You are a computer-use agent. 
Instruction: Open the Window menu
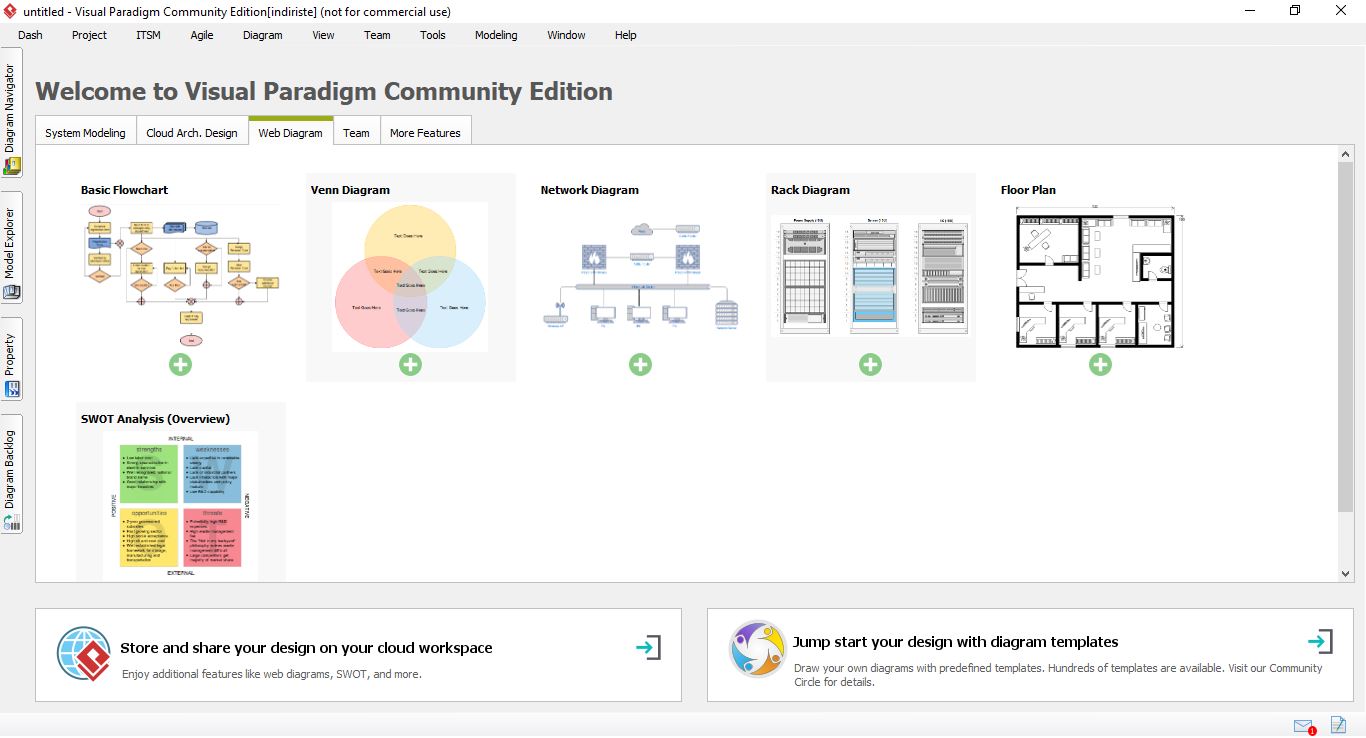tap(566, 35)
